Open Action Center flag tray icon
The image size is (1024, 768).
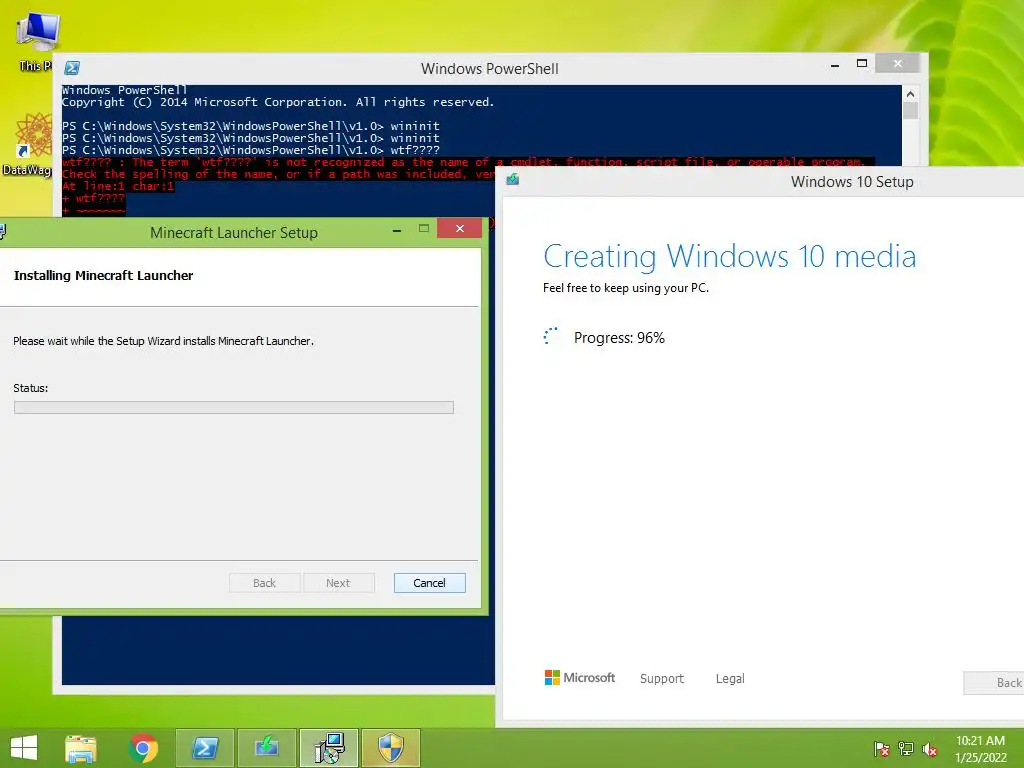(x=881, y=749)
